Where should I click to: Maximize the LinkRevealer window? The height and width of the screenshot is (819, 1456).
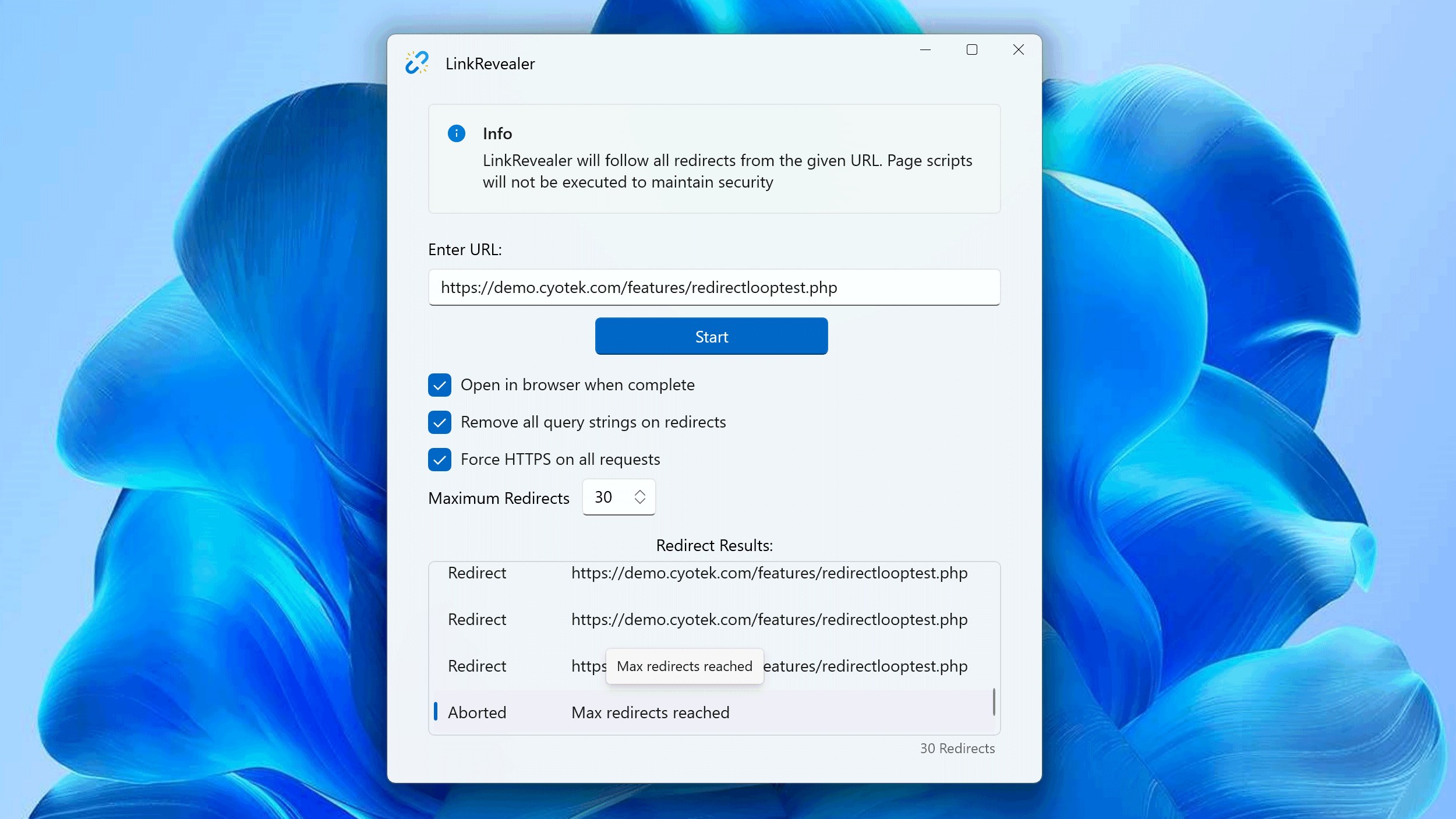[972, 50]
